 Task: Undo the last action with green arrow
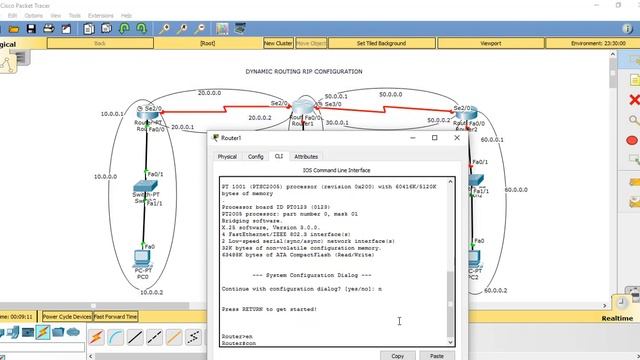124,29
